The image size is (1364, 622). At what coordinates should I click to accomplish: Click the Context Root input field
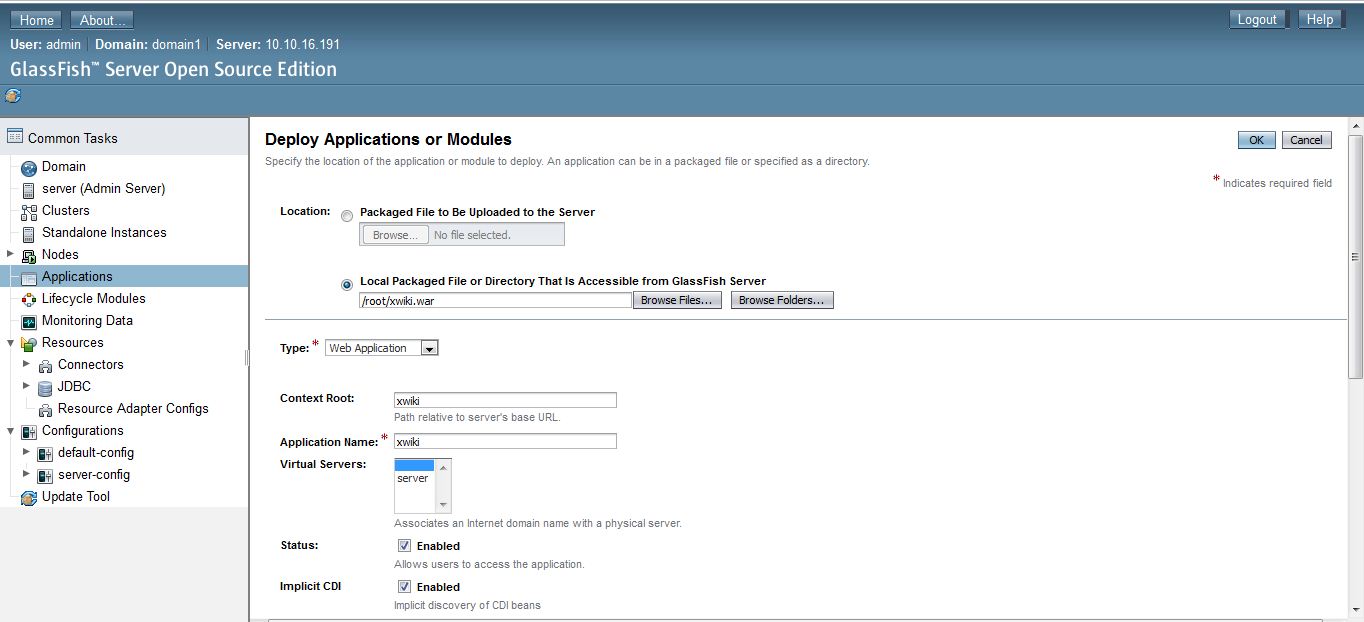point(505,400)
